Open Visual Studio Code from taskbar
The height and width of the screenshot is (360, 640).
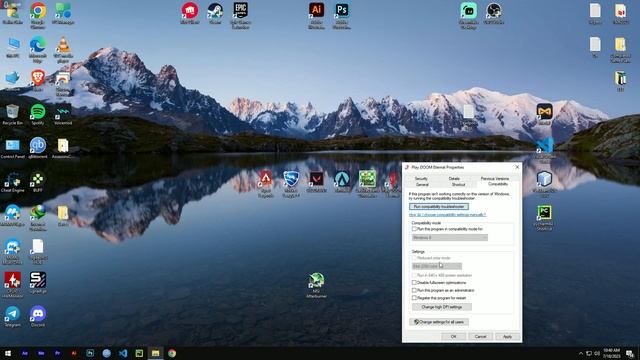tap(122, 353)
